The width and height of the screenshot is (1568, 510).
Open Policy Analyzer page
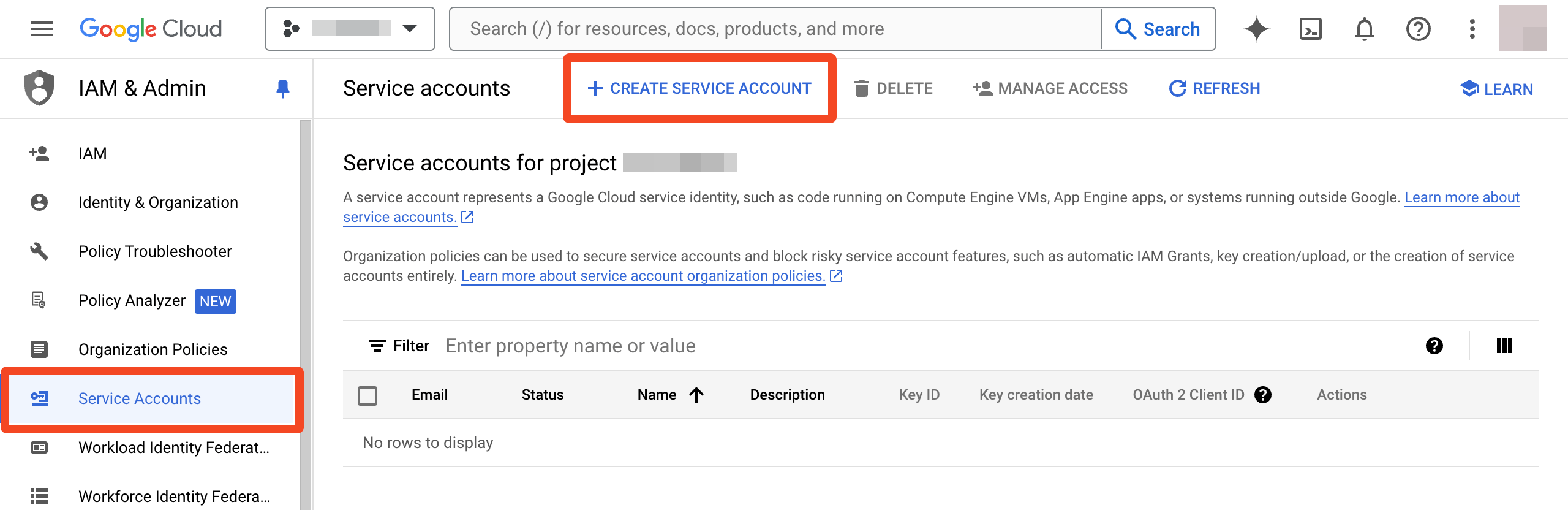tap(150, 300)
